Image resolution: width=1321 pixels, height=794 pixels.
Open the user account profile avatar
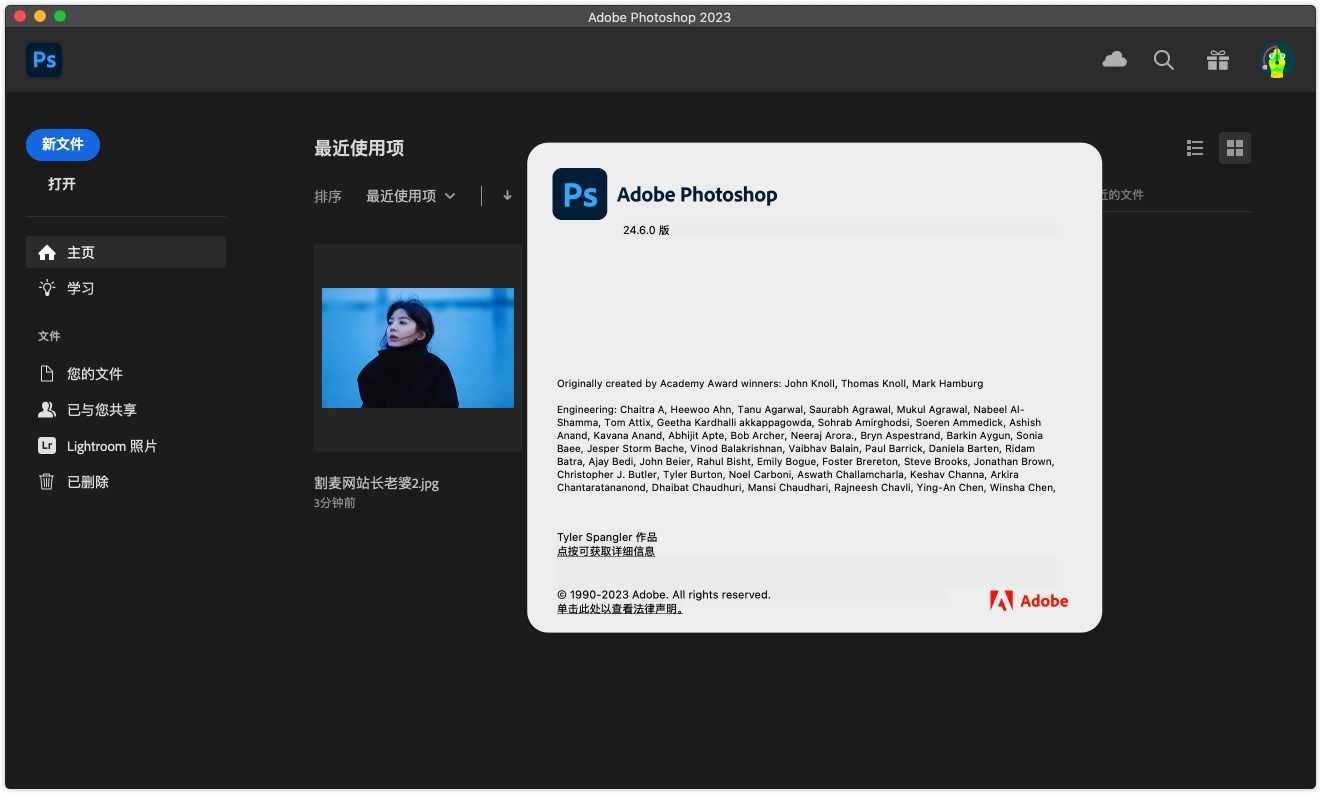coord(1277,61)
